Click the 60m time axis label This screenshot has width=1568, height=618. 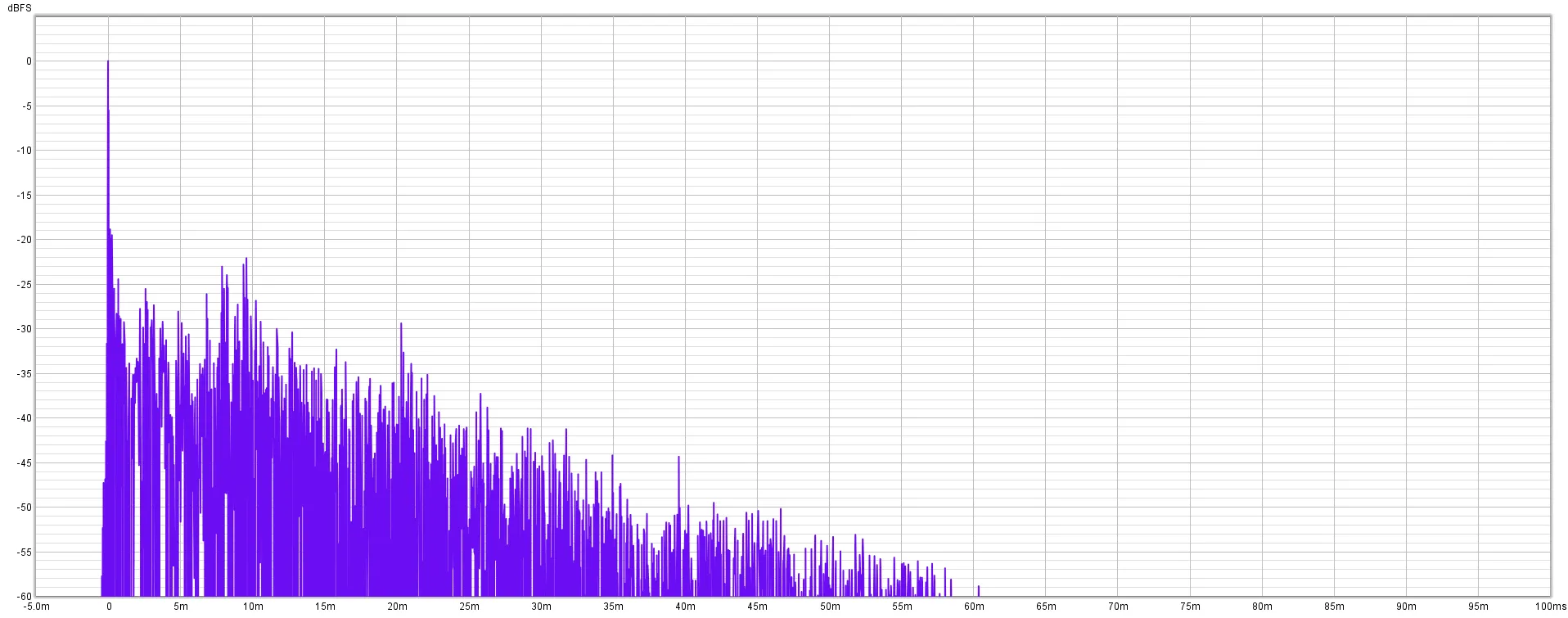click(974, 607)
